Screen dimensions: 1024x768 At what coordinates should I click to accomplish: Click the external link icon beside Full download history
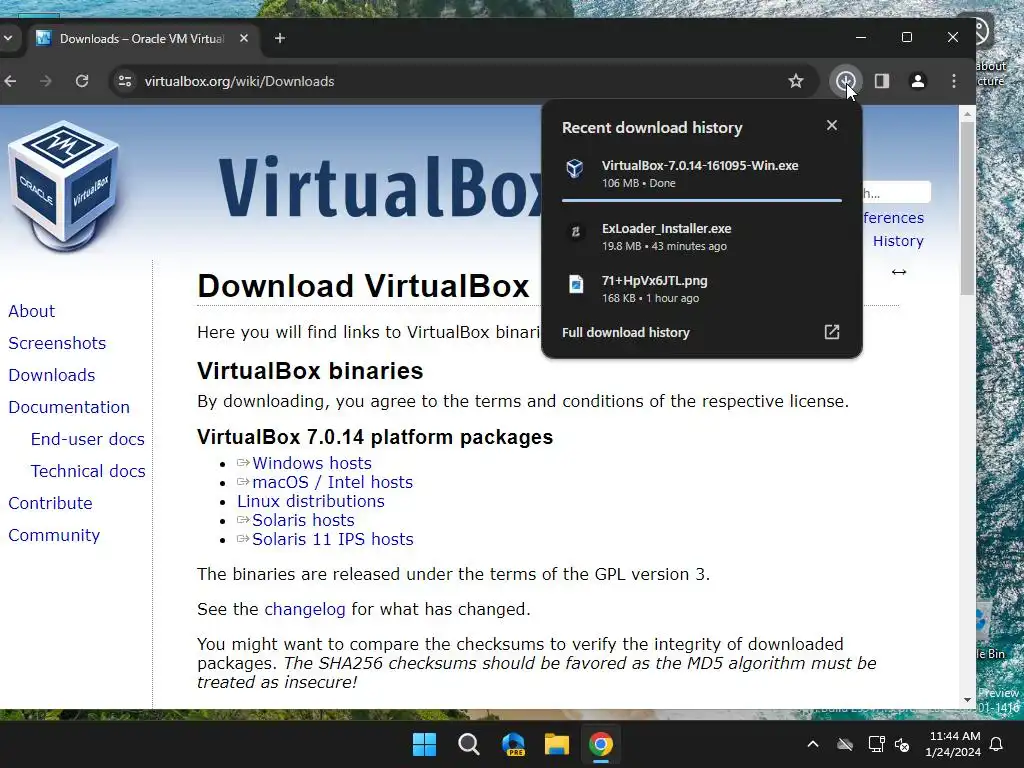click(831, 332)
